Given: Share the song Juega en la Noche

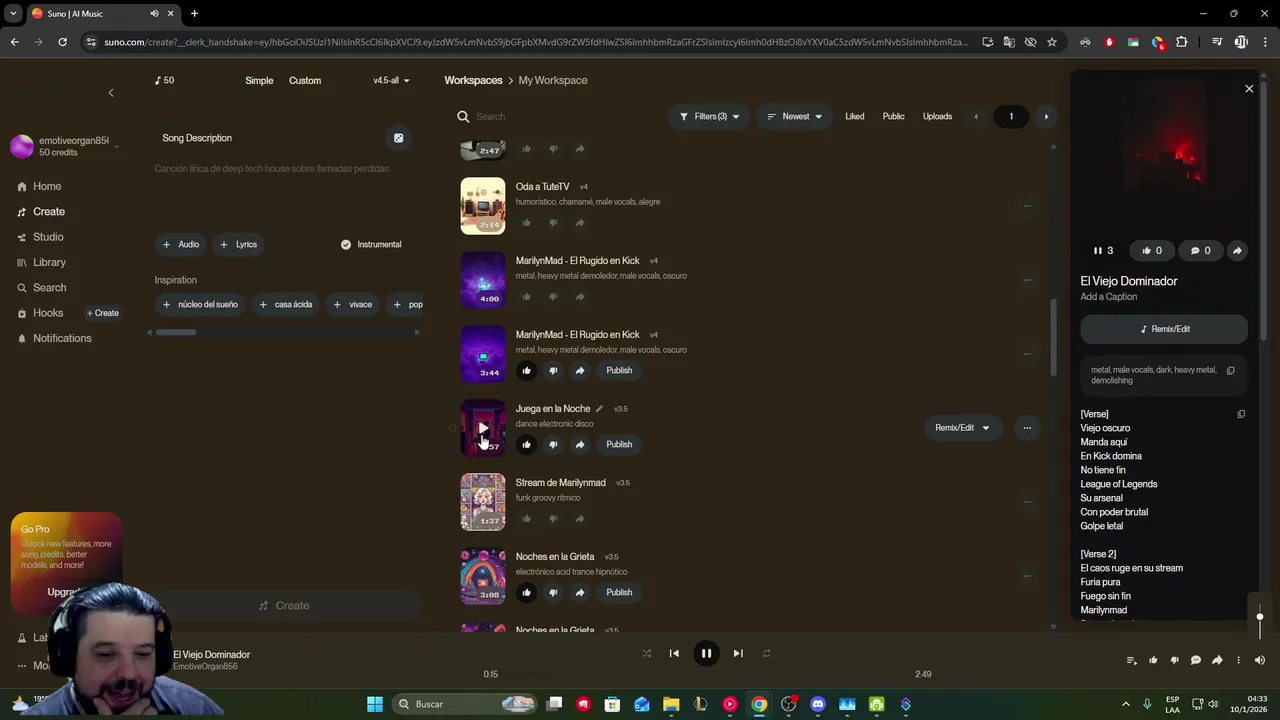Looking at the screenshot, I should pyautogui.click(x=580, y=444).
